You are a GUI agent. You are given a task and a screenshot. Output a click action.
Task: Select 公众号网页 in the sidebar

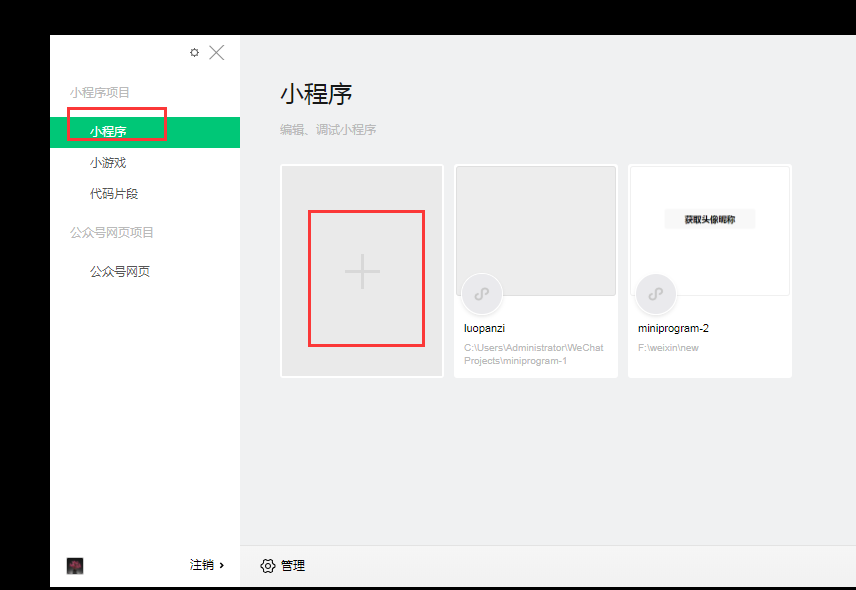click(x=120, y=271)
